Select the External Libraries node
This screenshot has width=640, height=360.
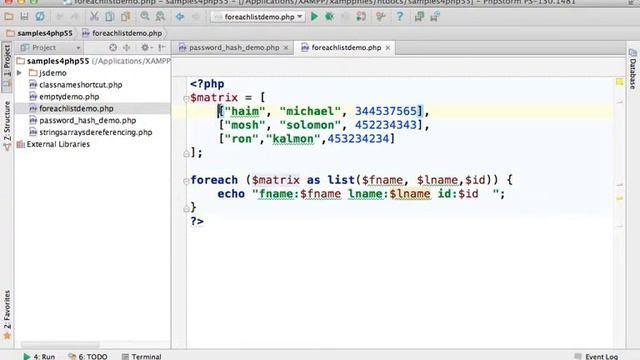coord(58,144)
